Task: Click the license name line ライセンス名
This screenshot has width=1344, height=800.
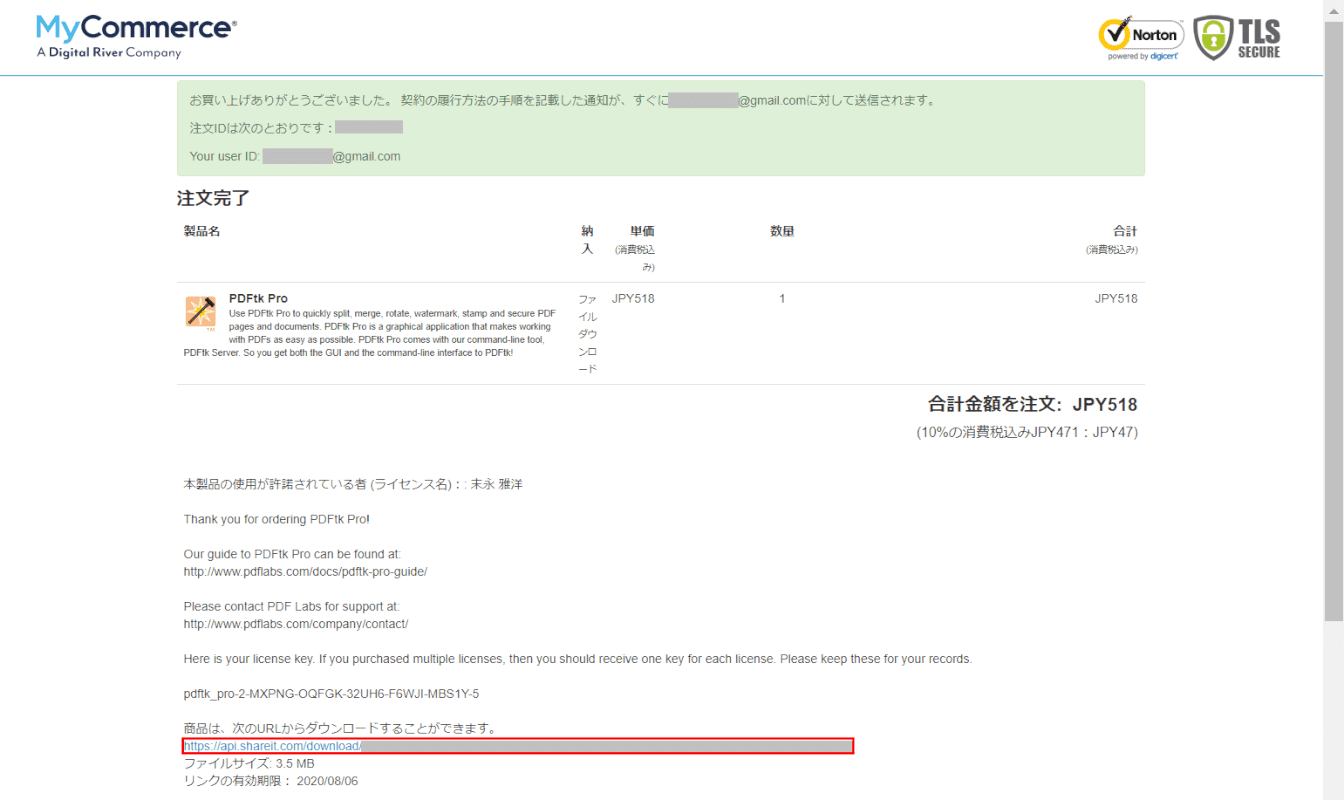Action: point(353,484)
